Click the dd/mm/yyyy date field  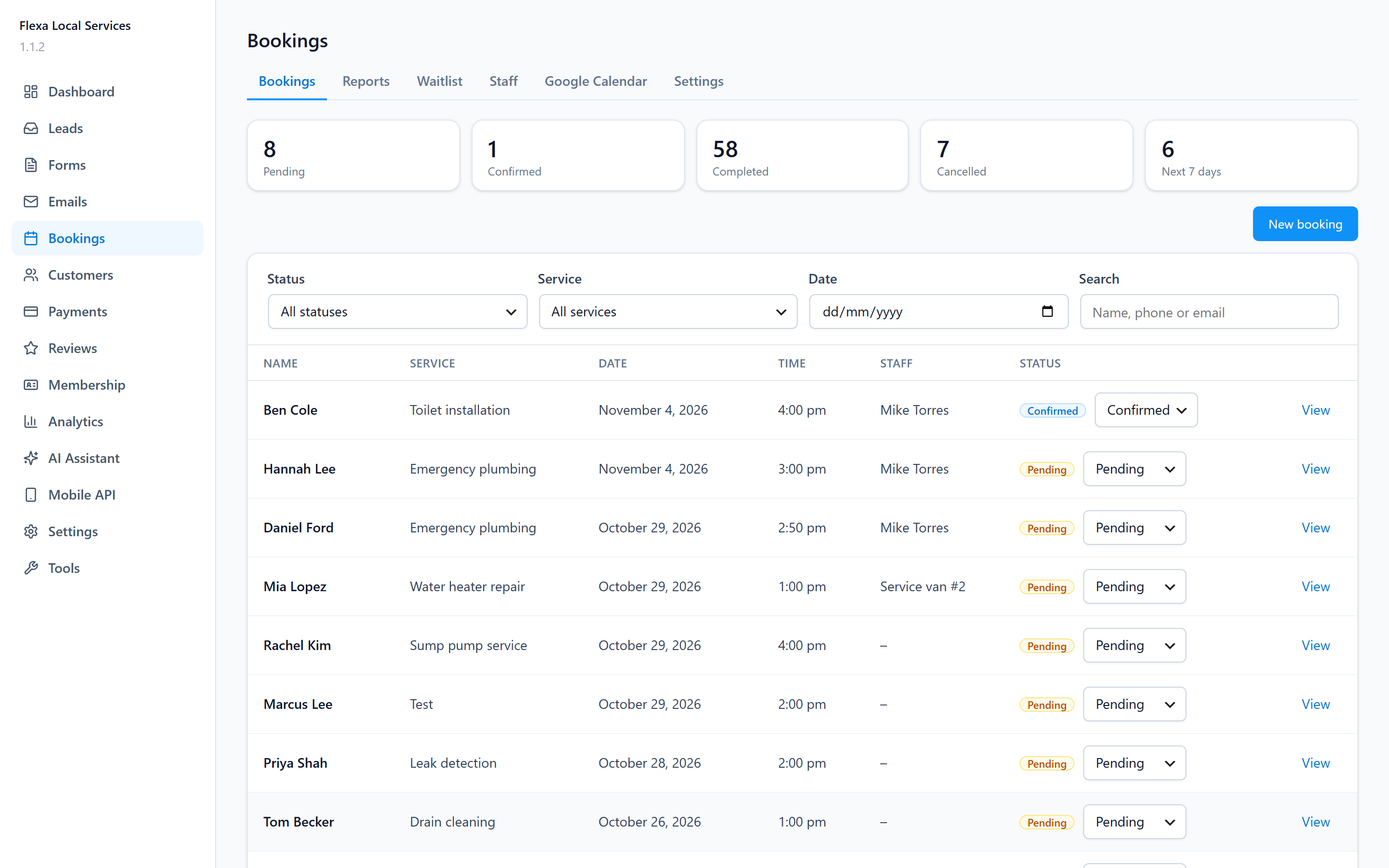(x=939, y=312)
